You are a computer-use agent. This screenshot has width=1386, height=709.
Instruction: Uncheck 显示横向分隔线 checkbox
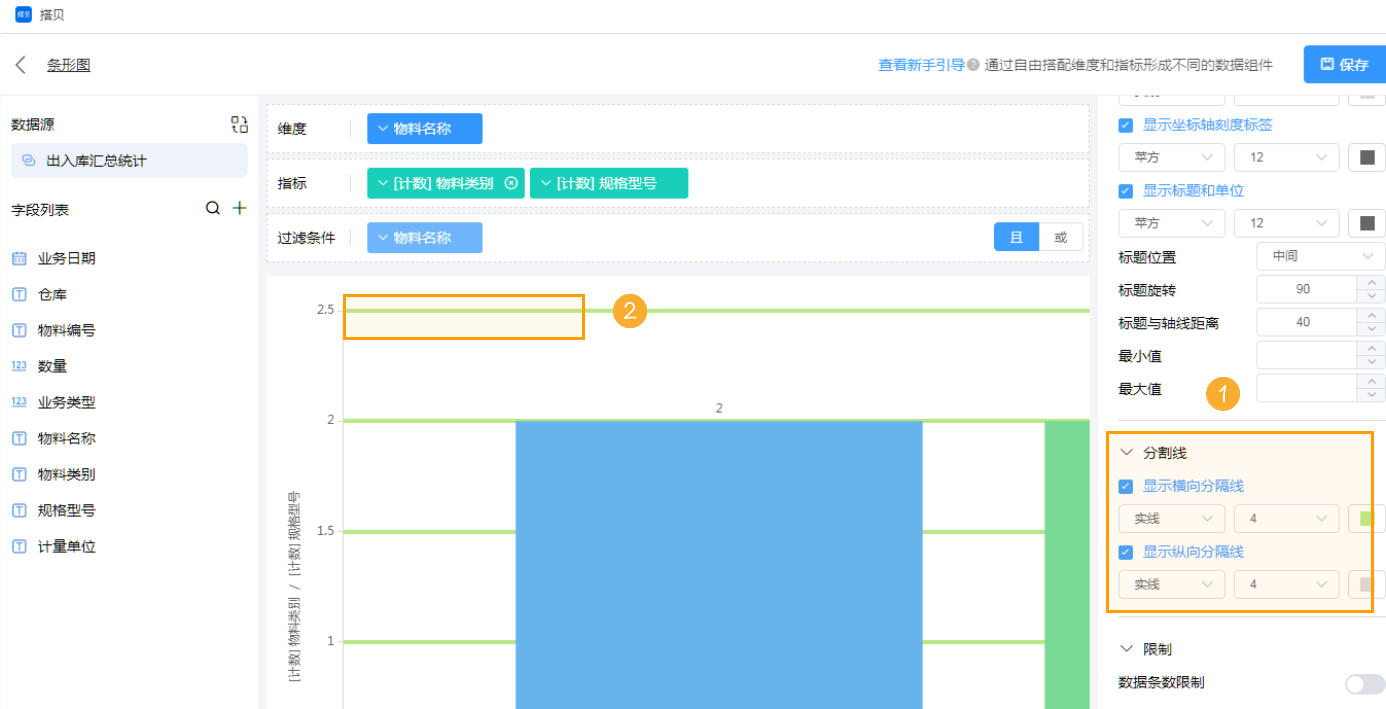point(1126,487)
